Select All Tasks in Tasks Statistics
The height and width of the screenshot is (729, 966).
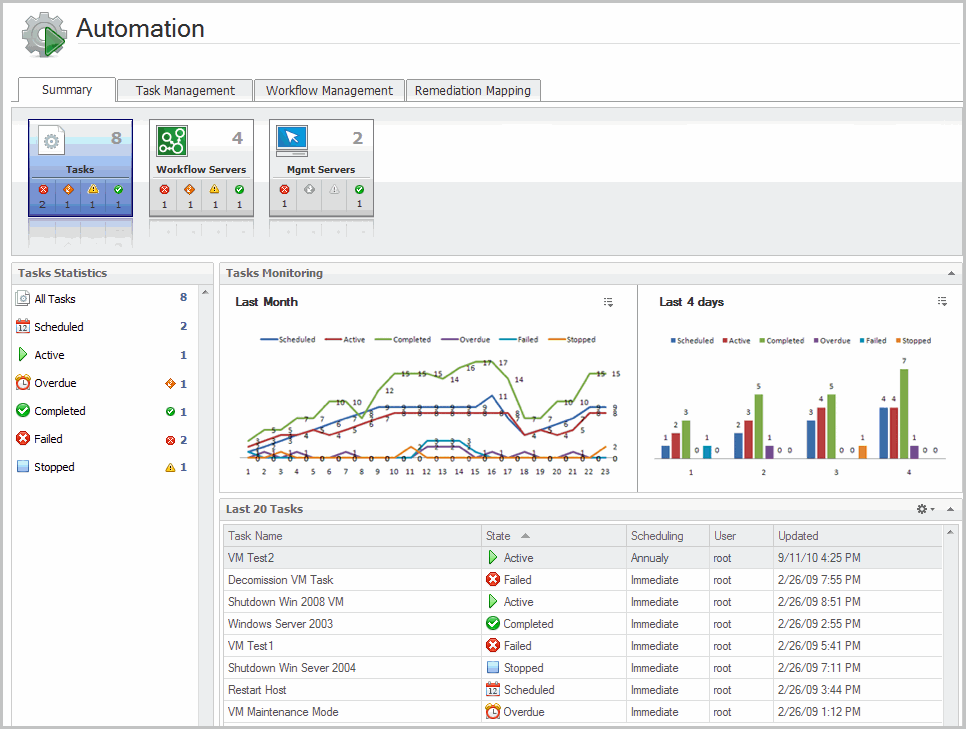point(54,299)
